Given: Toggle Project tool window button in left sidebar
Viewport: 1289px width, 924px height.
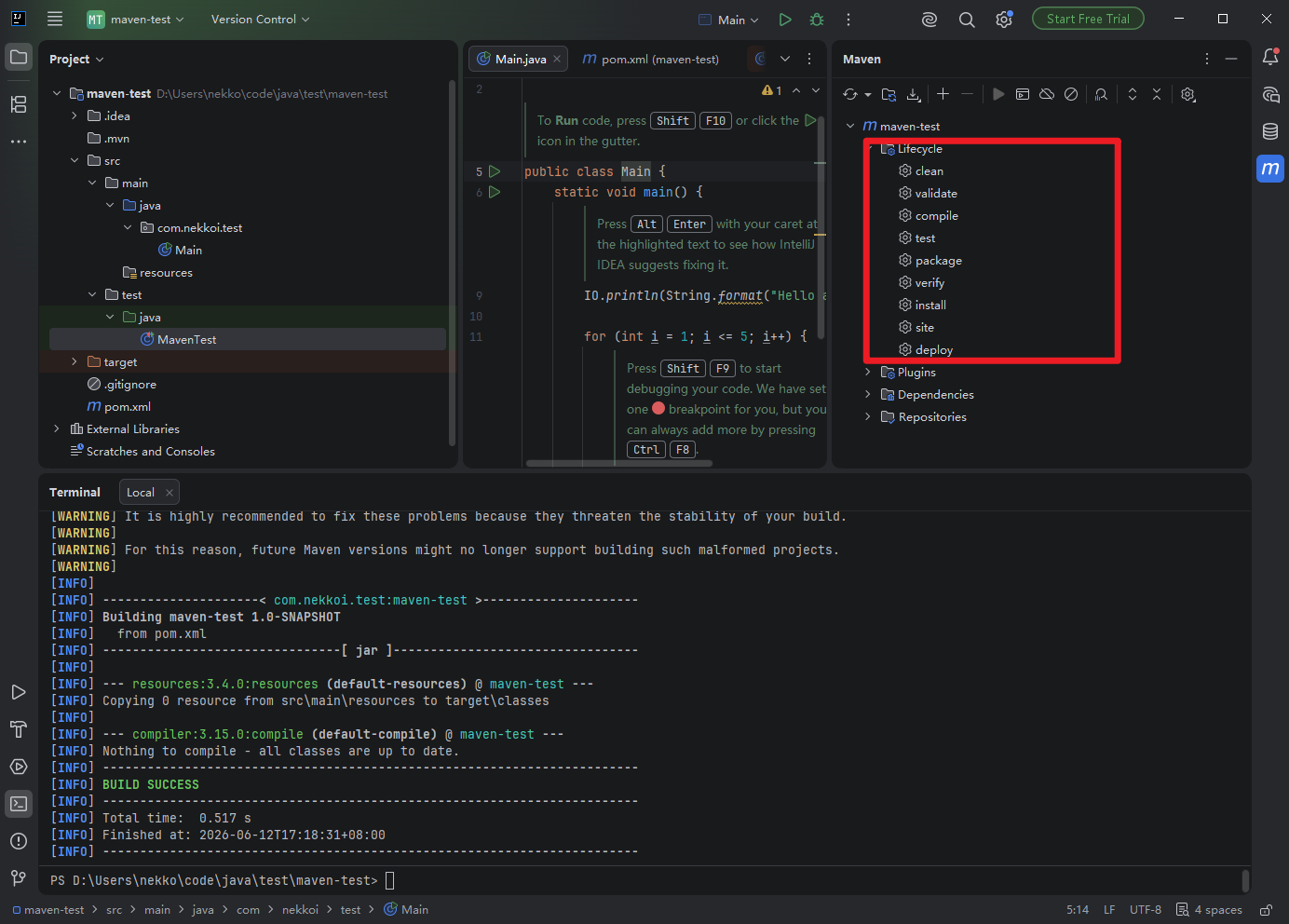Looking at the screenshot, I should pyautogui.click(x=19, y=58).
